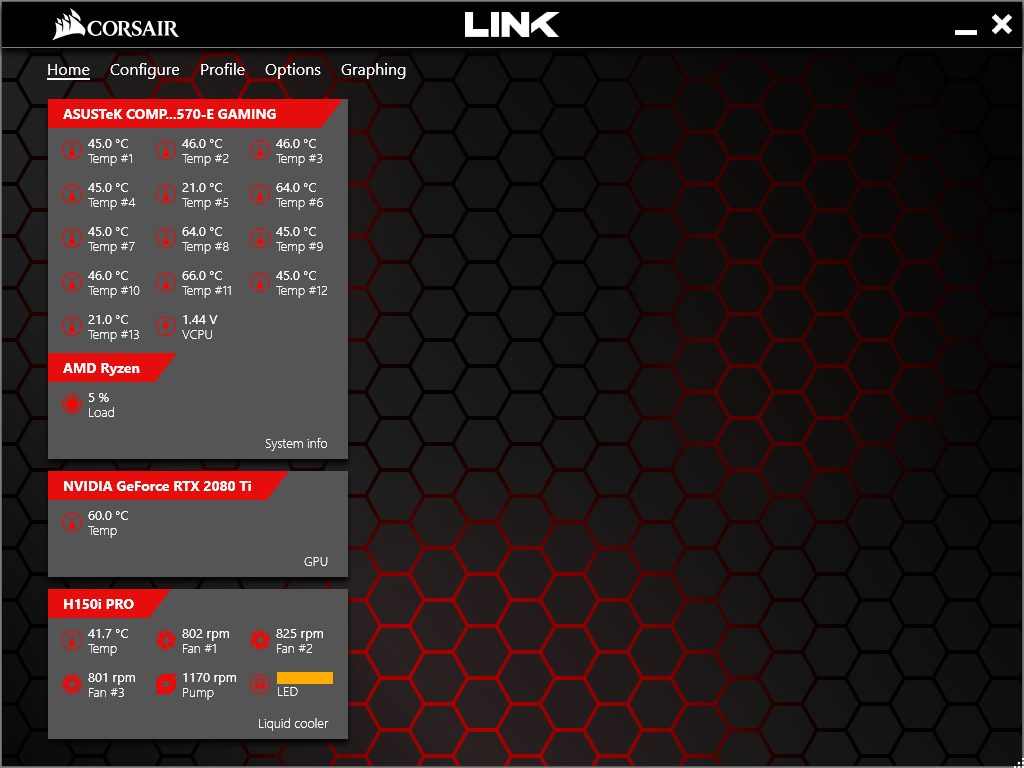The height and width of the screenshot is (768, 1024).
Task: Click the 801 rpm fan speed value
Action: [112, 677]
